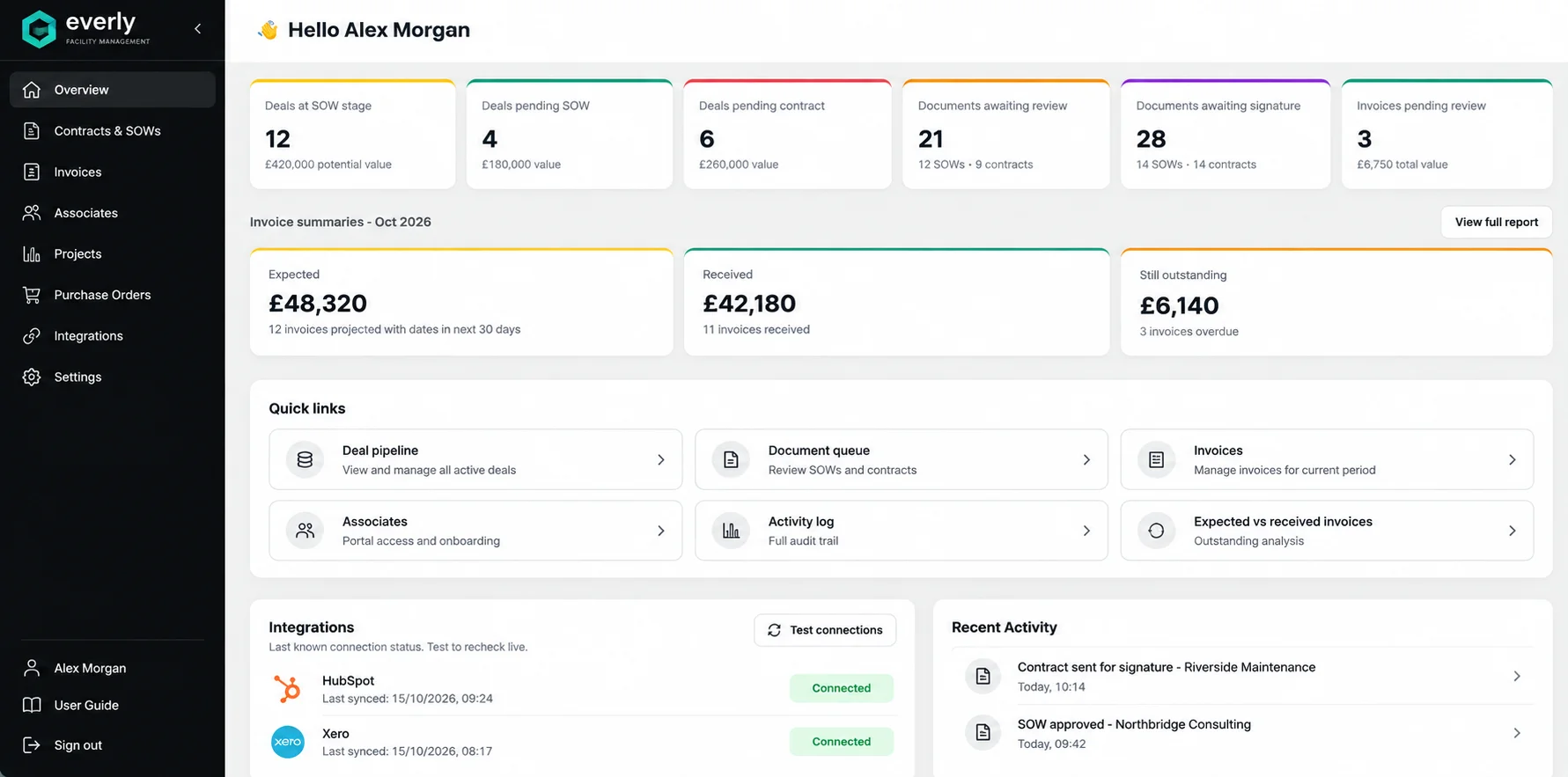Click the Associates quick link chevron

661,531
